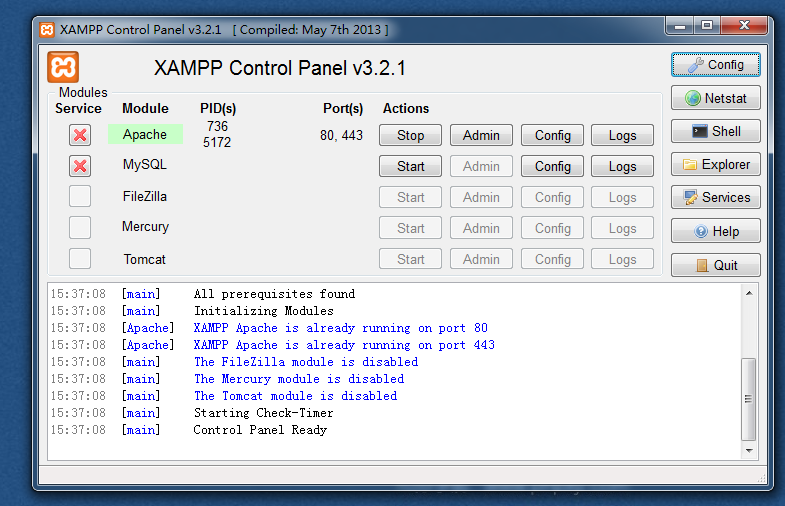Click the log scrollbar up arrow
This screenshot has height=506, width=785.
[x=749, y=293]
